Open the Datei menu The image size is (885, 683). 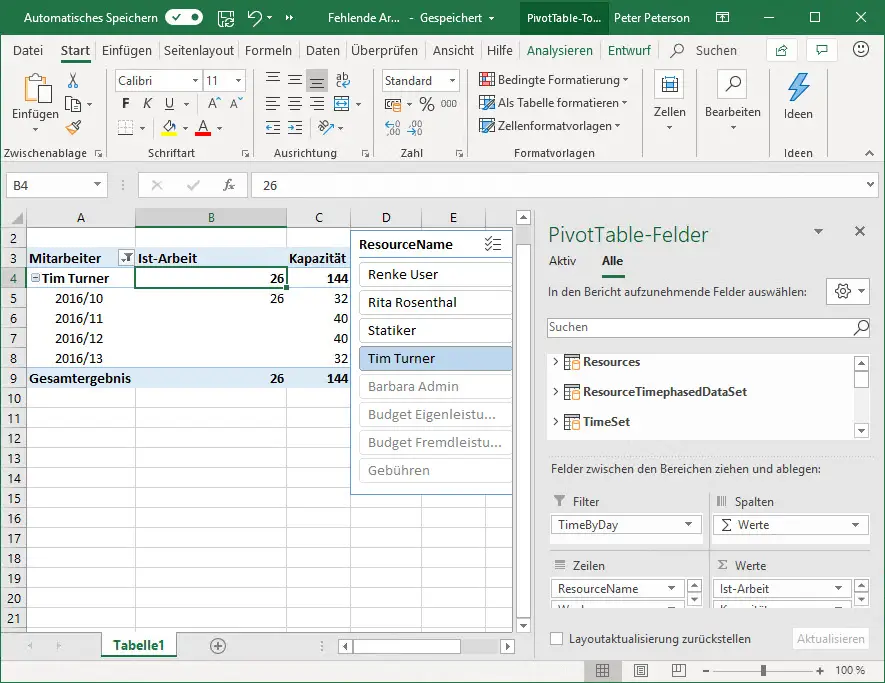(x=28, y=50)
